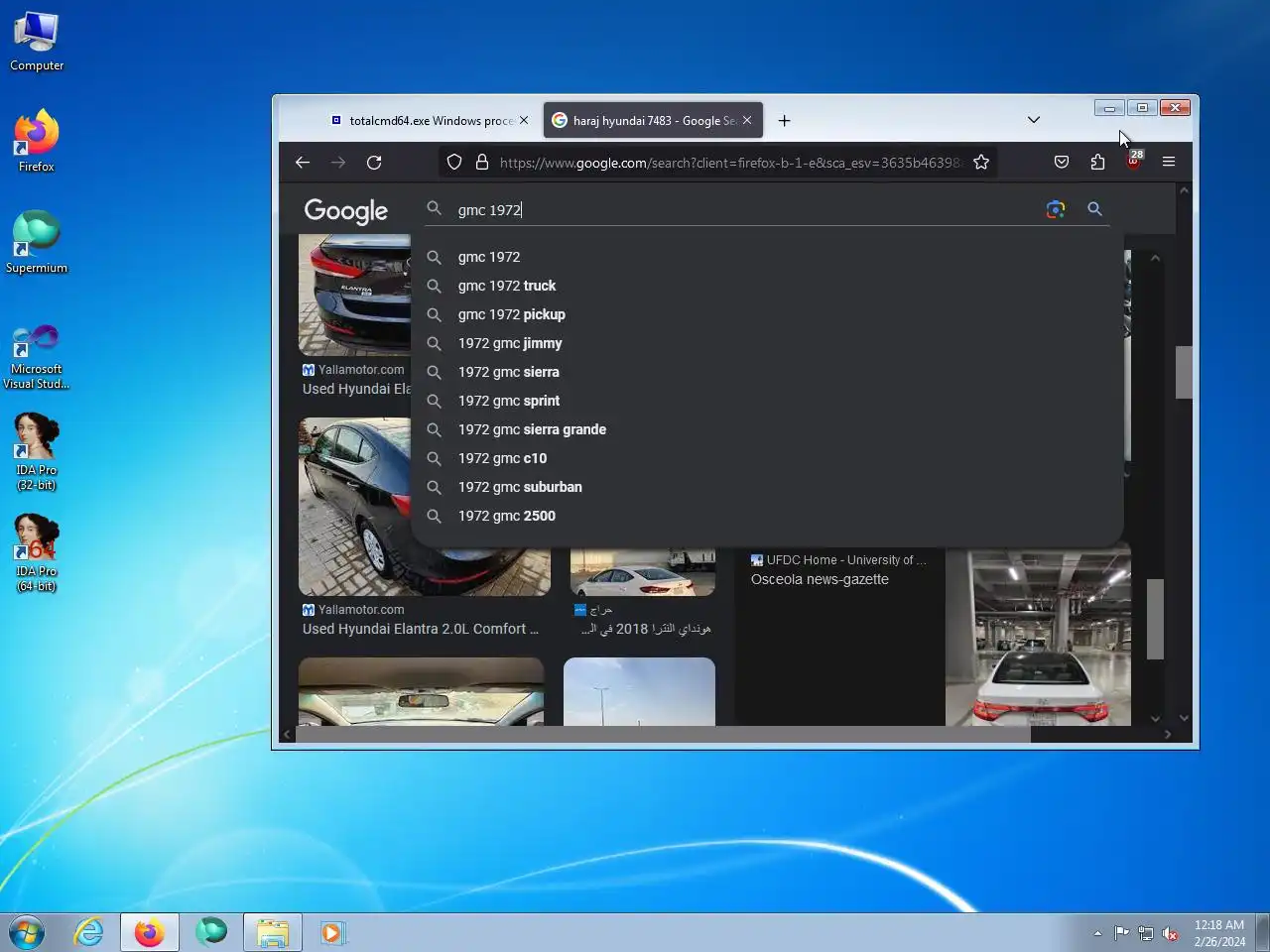The height and width of the screenshot is (952, 1270).
Task: Click the blue Google search magnifier button
Action: (x=1094, y=209)
